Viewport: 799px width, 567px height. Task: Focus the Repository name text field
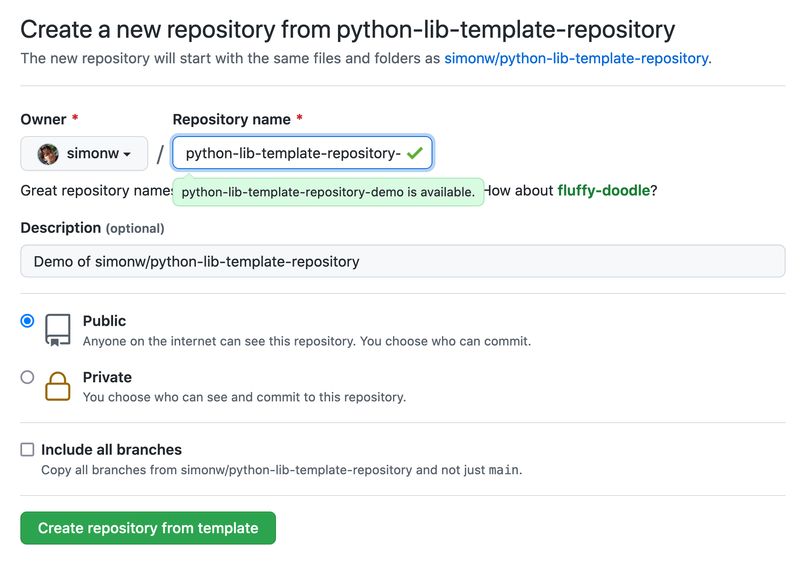[x=290, y=154]
